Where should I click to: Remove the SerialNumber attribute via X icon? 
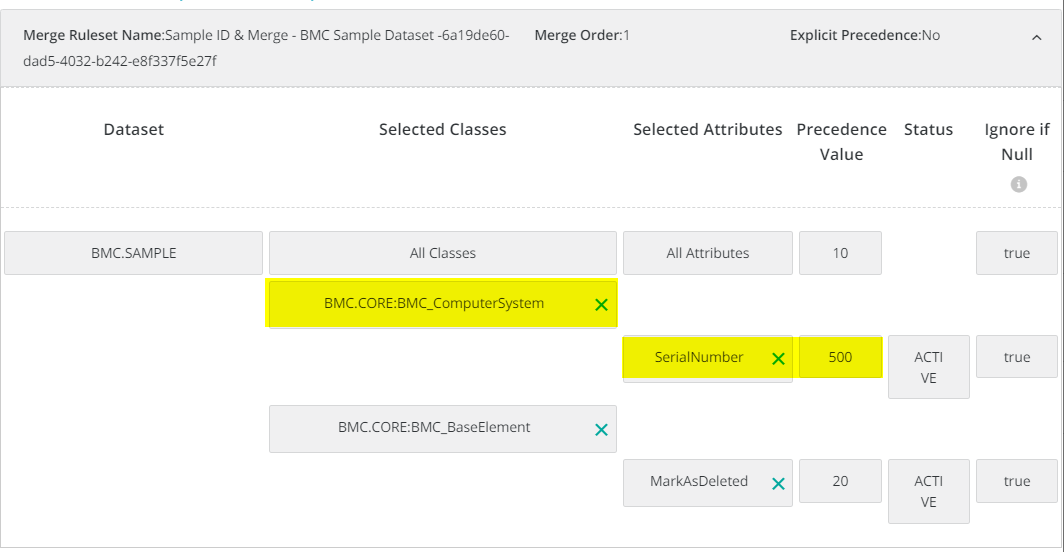tap(778, 358)
